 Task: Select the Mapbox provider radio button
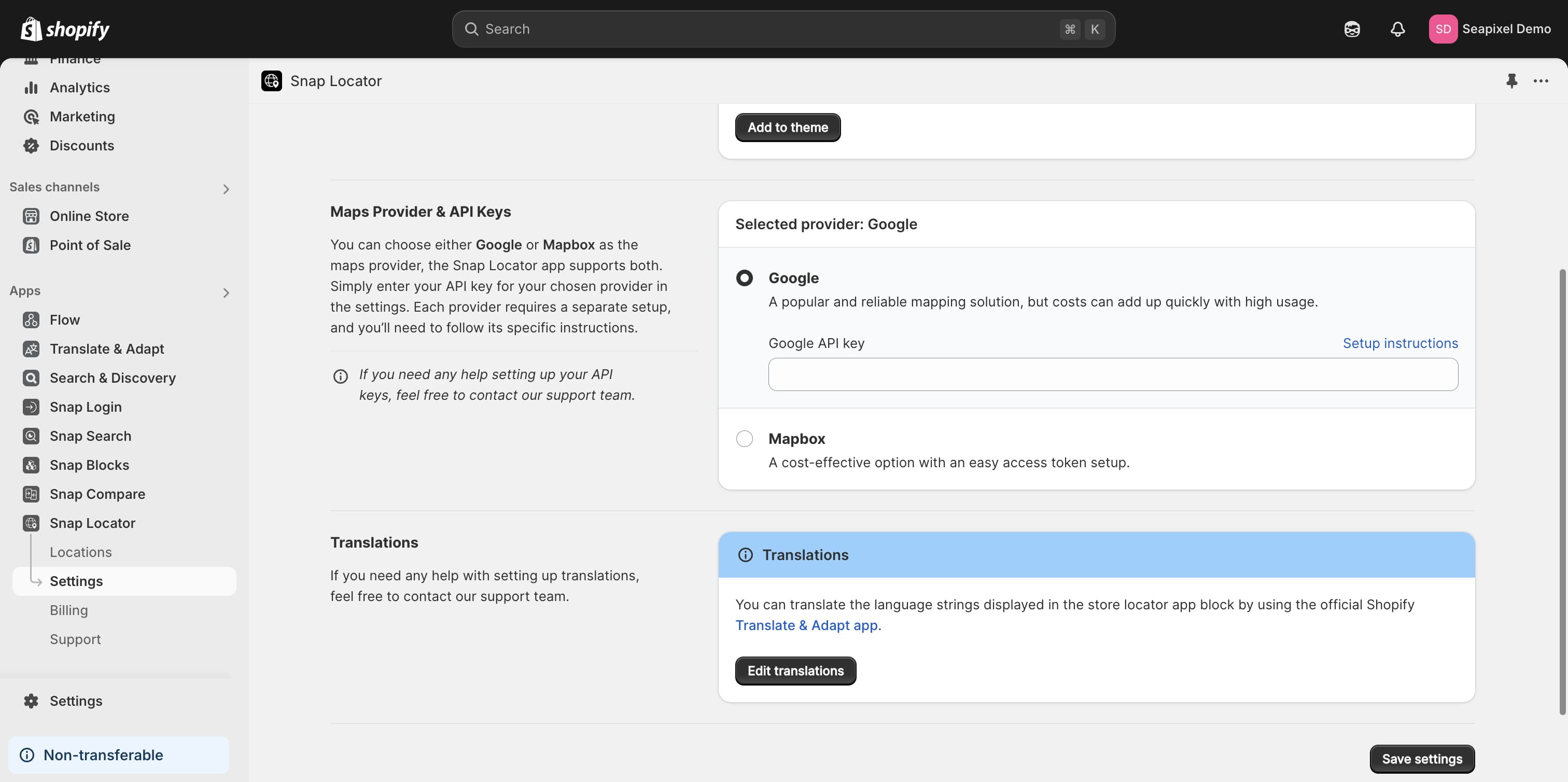coord(744,439)
